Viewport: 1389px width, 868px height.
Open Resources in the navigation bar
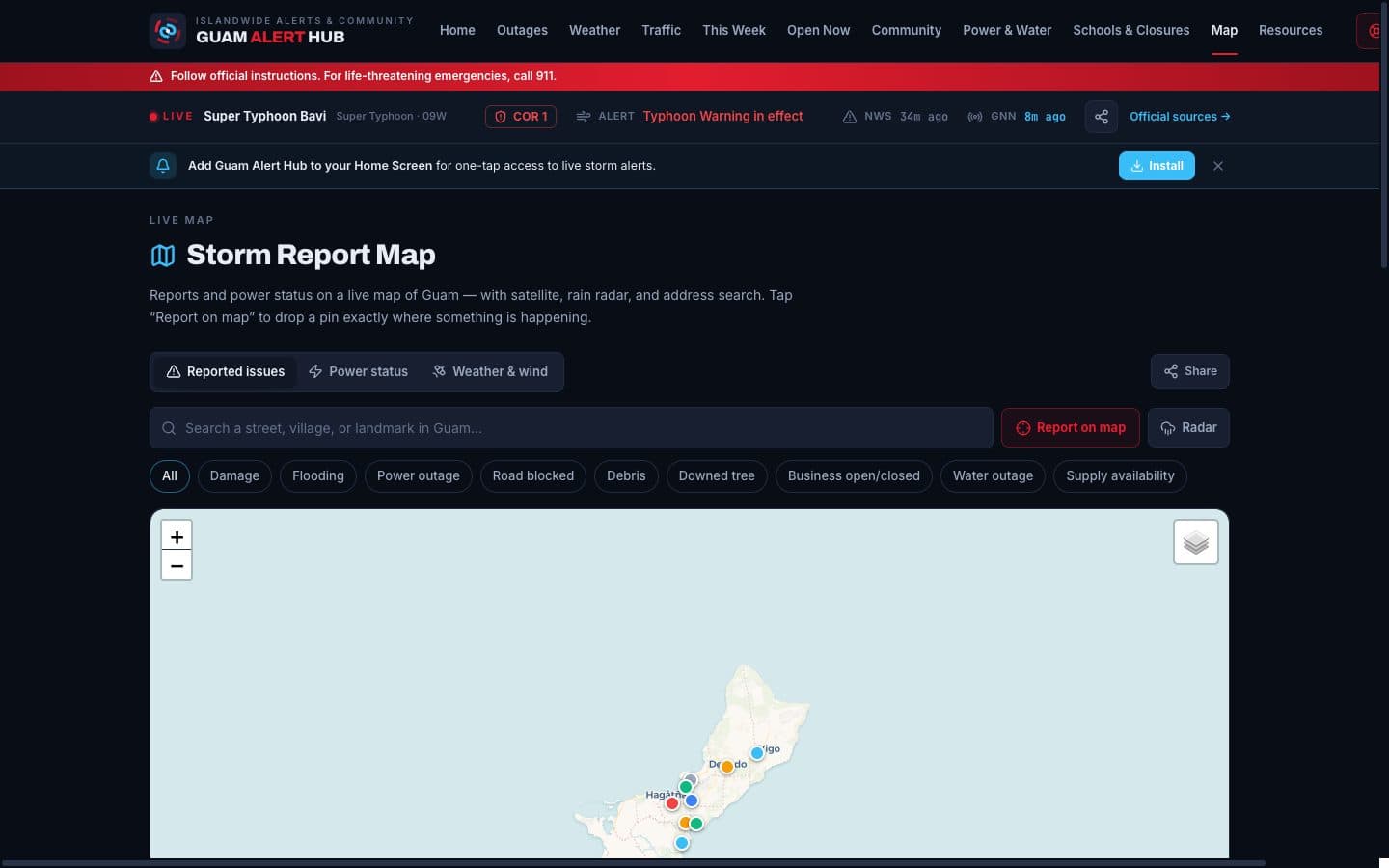(x=1291, y=31)
